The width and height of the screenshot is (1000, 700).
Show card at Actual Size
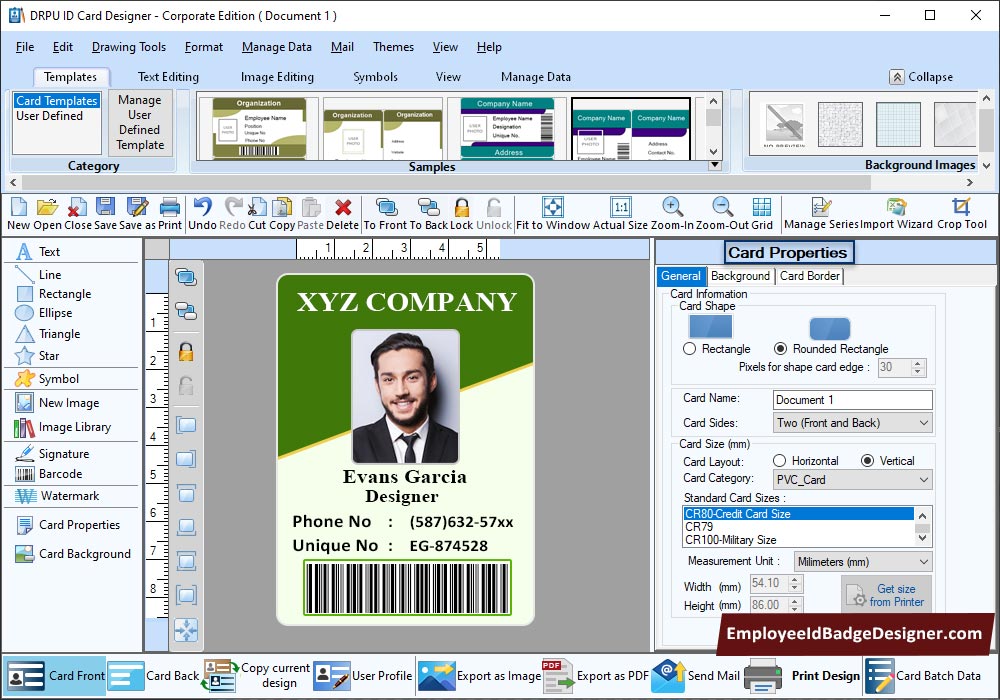click(620, 207)
